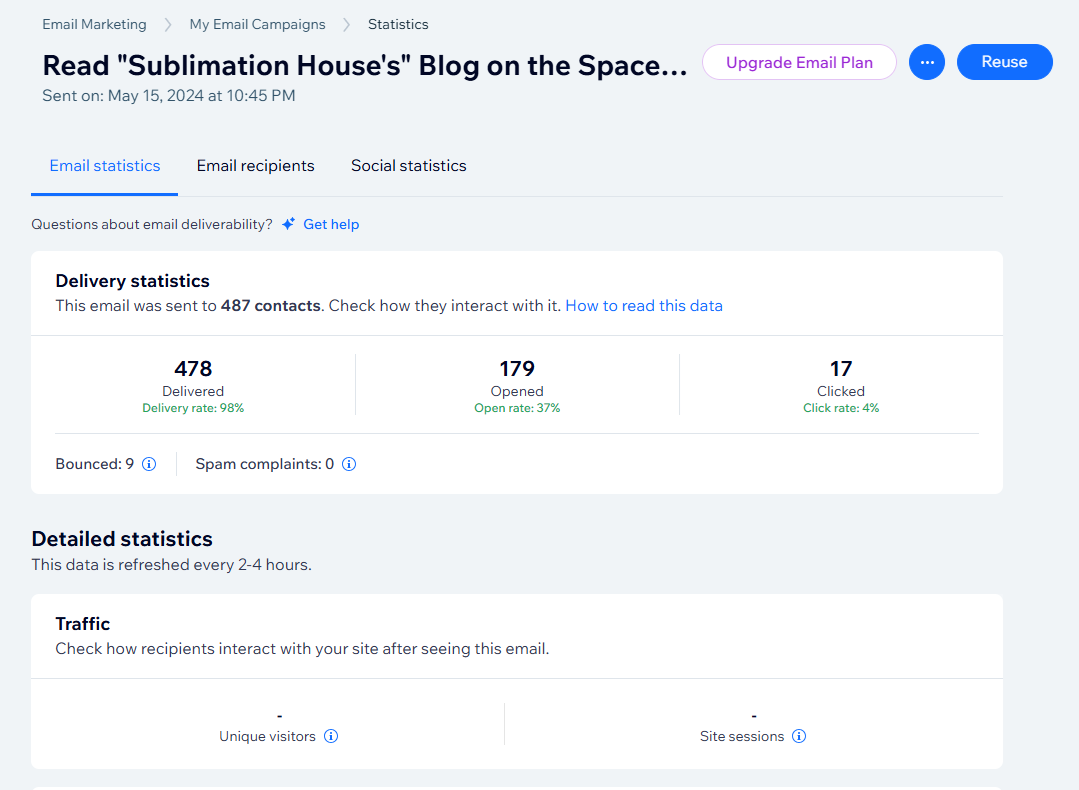Go to Email Marketing breadcrumb
Image resolution: width=1079 pixels, height=790 pixels.
coord(94,24)
